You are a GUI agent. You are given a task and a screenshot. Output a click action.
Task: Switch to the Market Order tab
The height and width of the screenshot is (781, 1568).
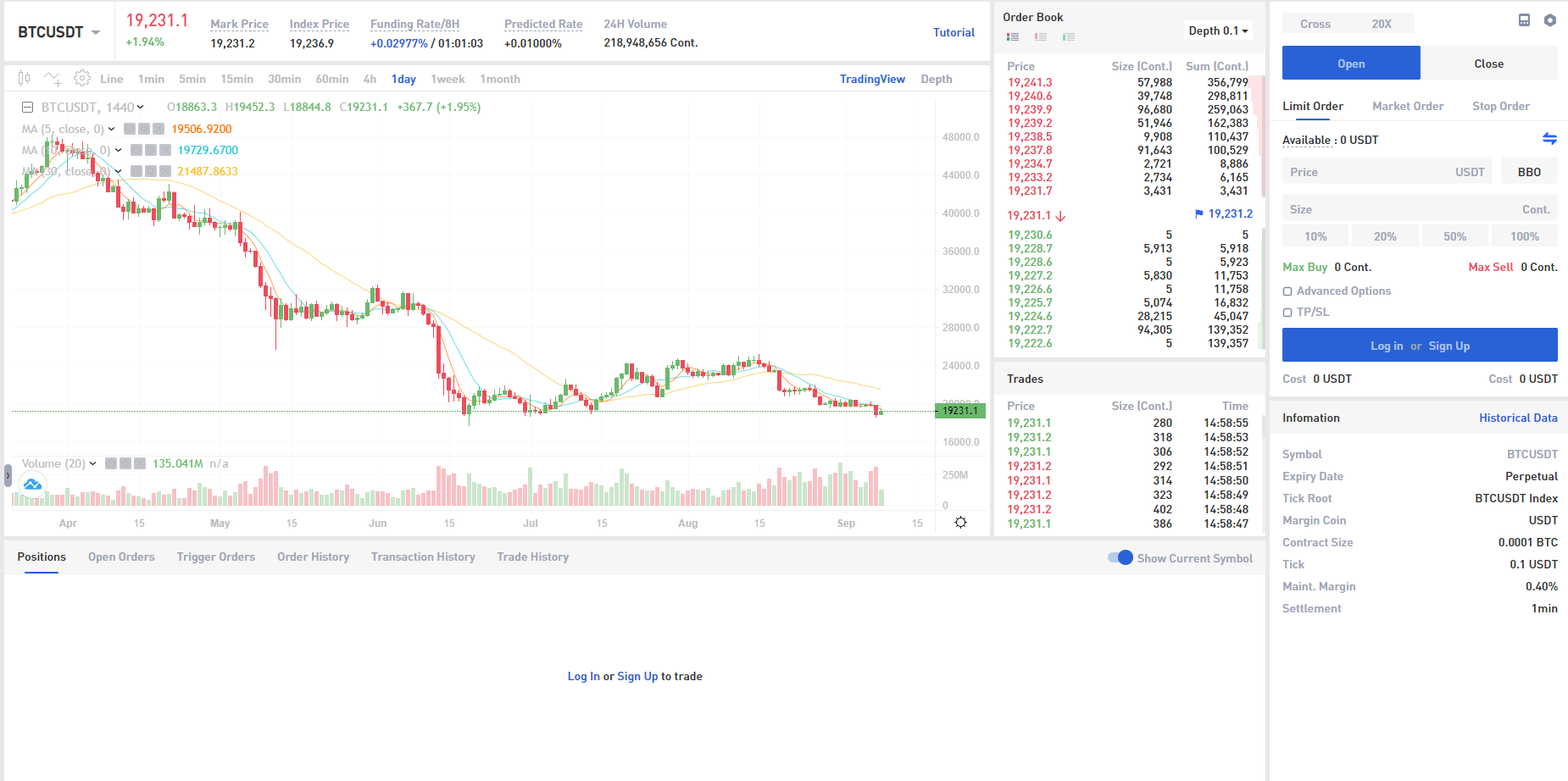coord(1407,106)
